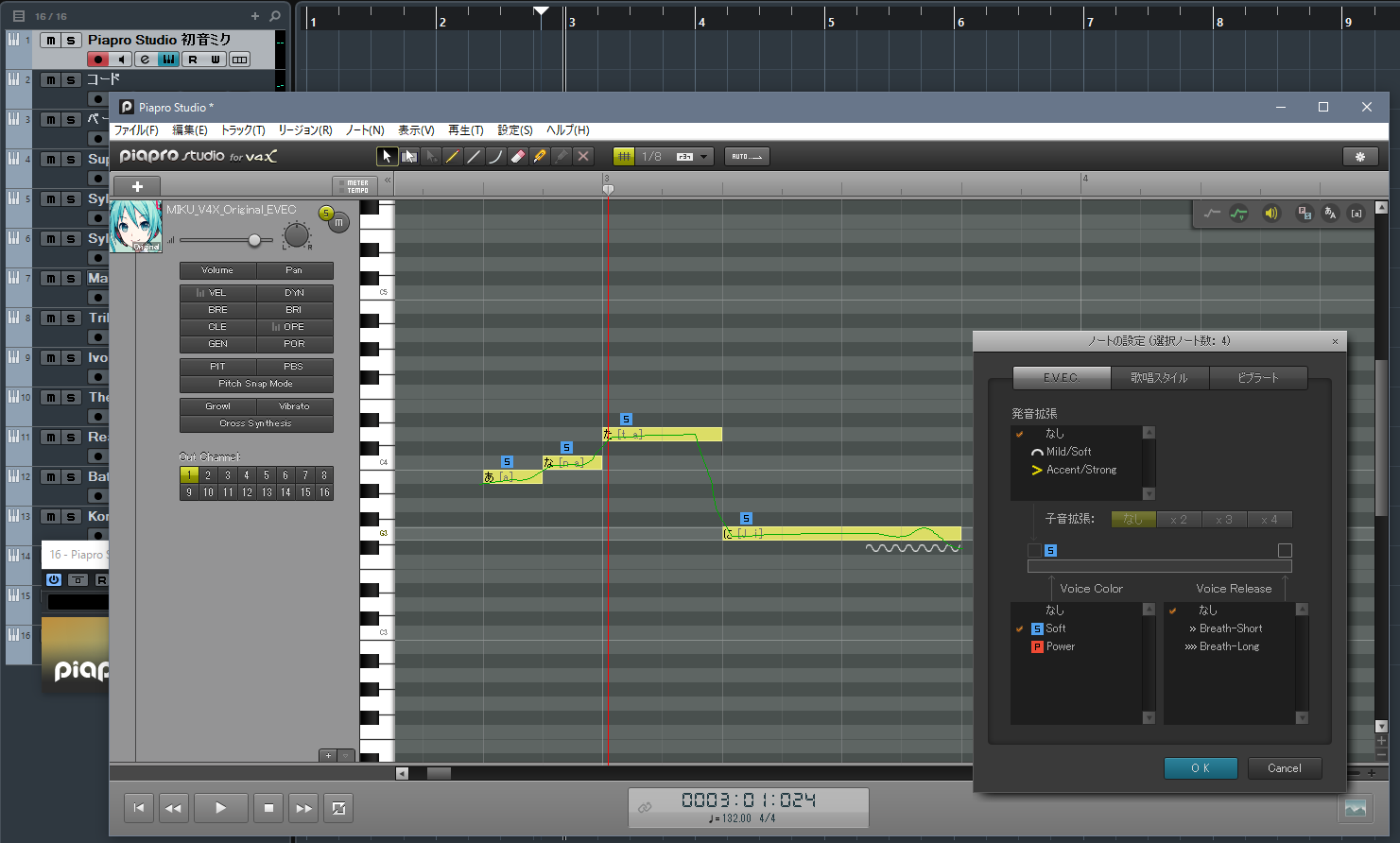Click the Miku singer avatar thumbnail
The height and width of the screenshot is (843, 1400).
pos(136,227)
